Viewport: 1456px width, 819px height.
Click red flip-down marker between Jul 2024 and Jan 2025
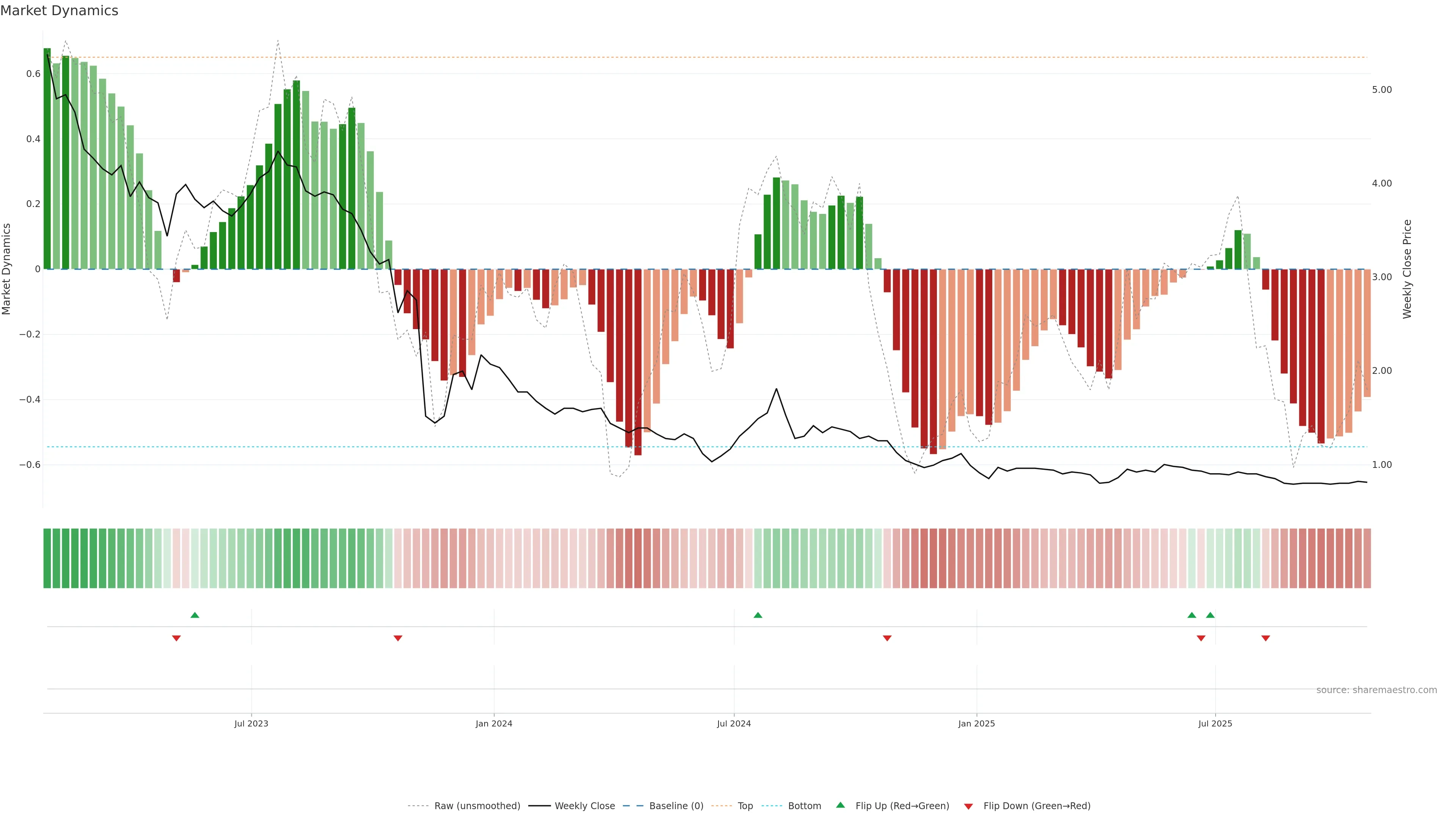click(887, 638)
